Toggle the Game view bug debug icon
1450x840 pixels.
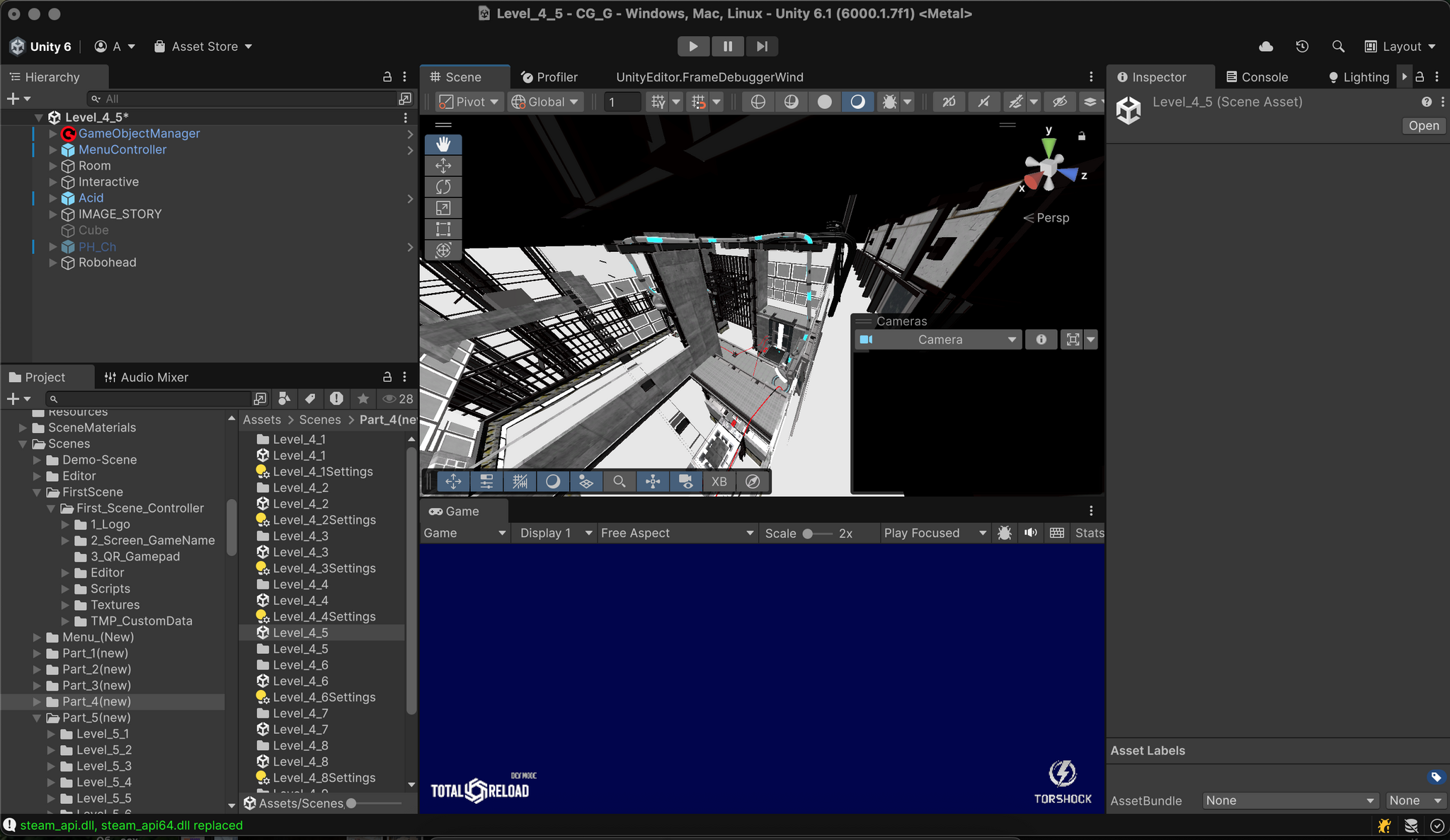[1005, 533]
